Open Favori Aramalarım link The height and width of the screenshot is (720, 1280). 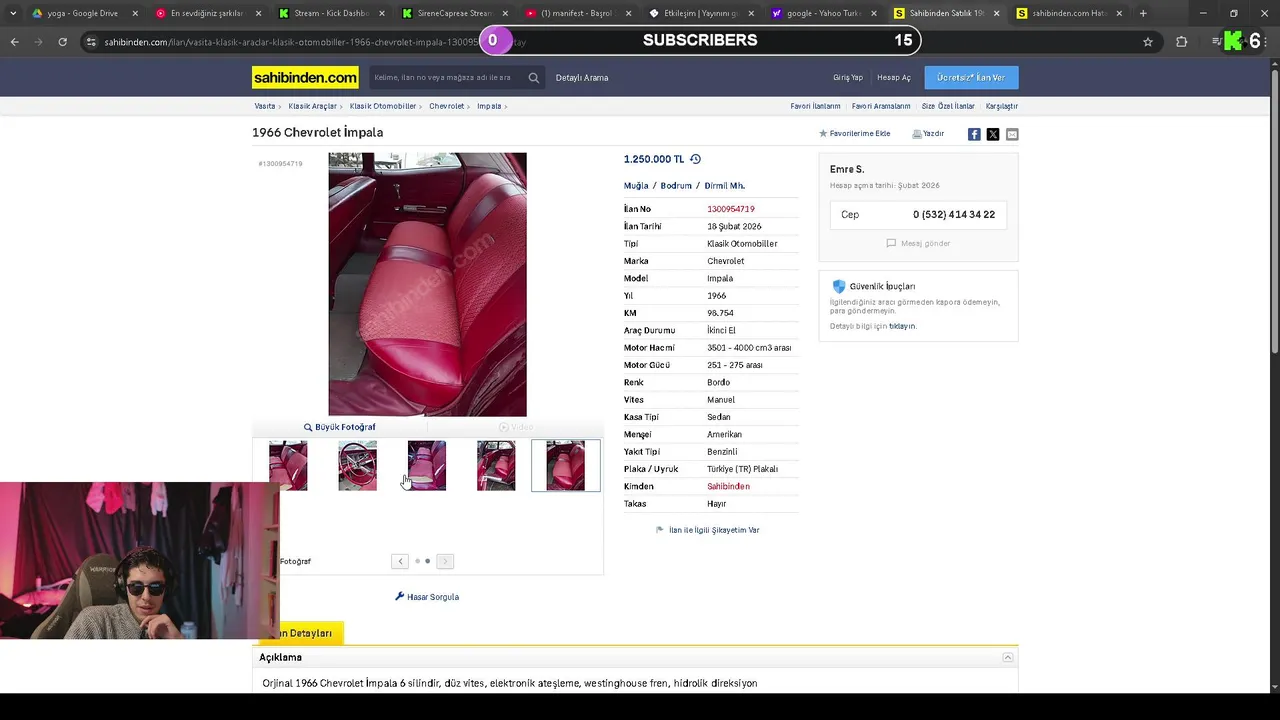(881, 106)
